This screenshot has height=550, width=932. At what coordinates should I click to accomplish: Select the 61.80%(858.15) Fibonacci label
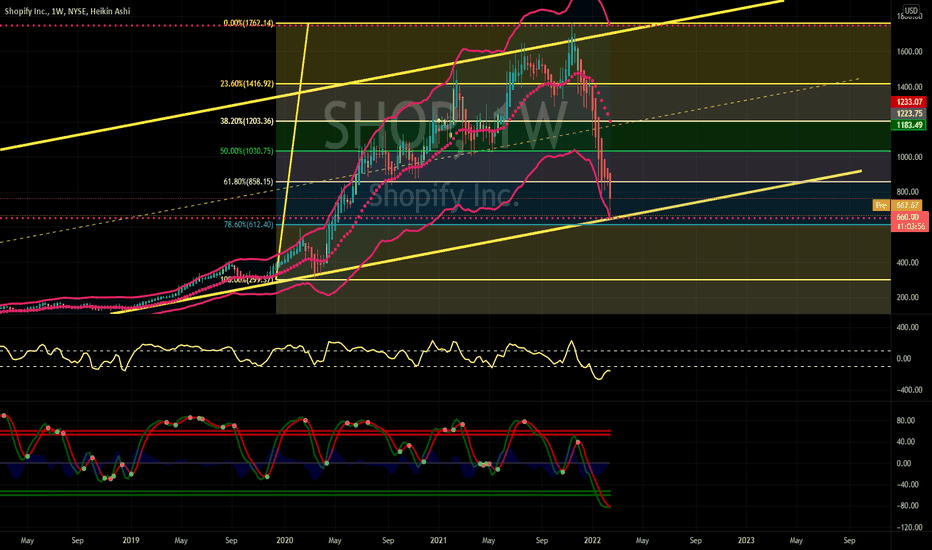pos(248,181)
